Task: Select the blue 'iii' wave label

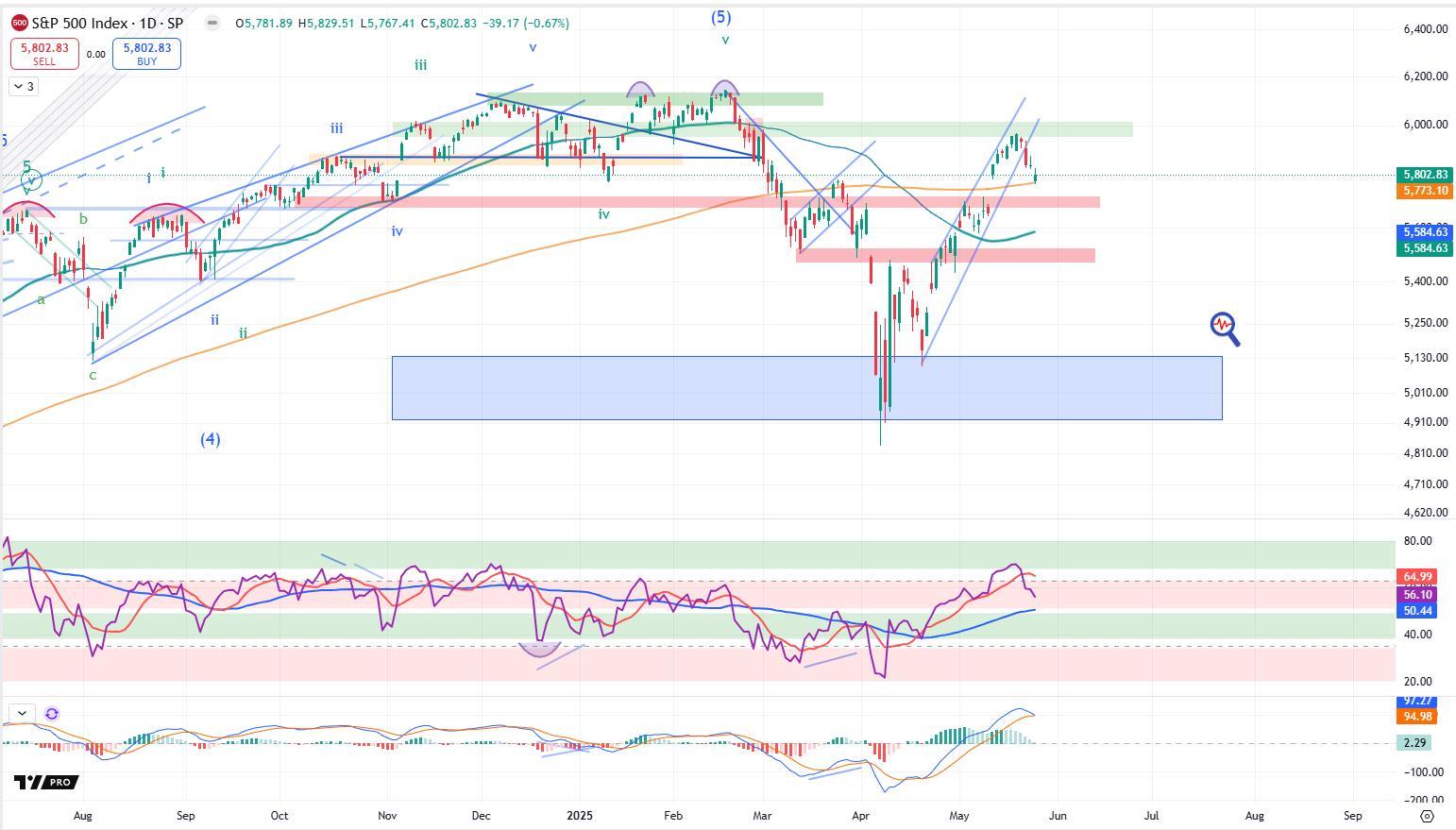Action: click(x=336, y=128)
